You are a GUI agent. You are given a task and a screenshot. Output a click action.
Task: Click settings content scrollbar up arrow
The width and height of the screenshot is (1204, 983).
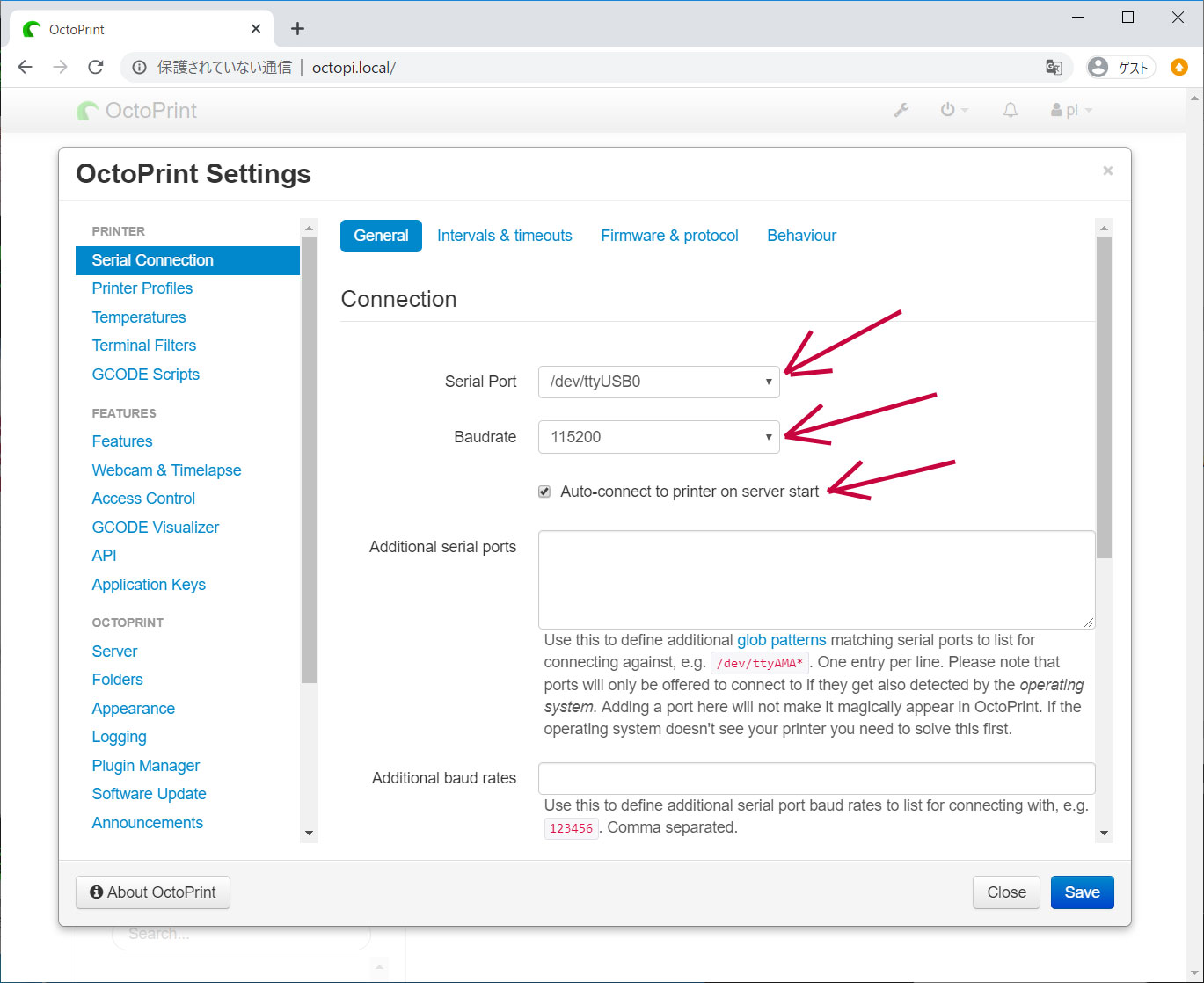[x=1105, y=229]
